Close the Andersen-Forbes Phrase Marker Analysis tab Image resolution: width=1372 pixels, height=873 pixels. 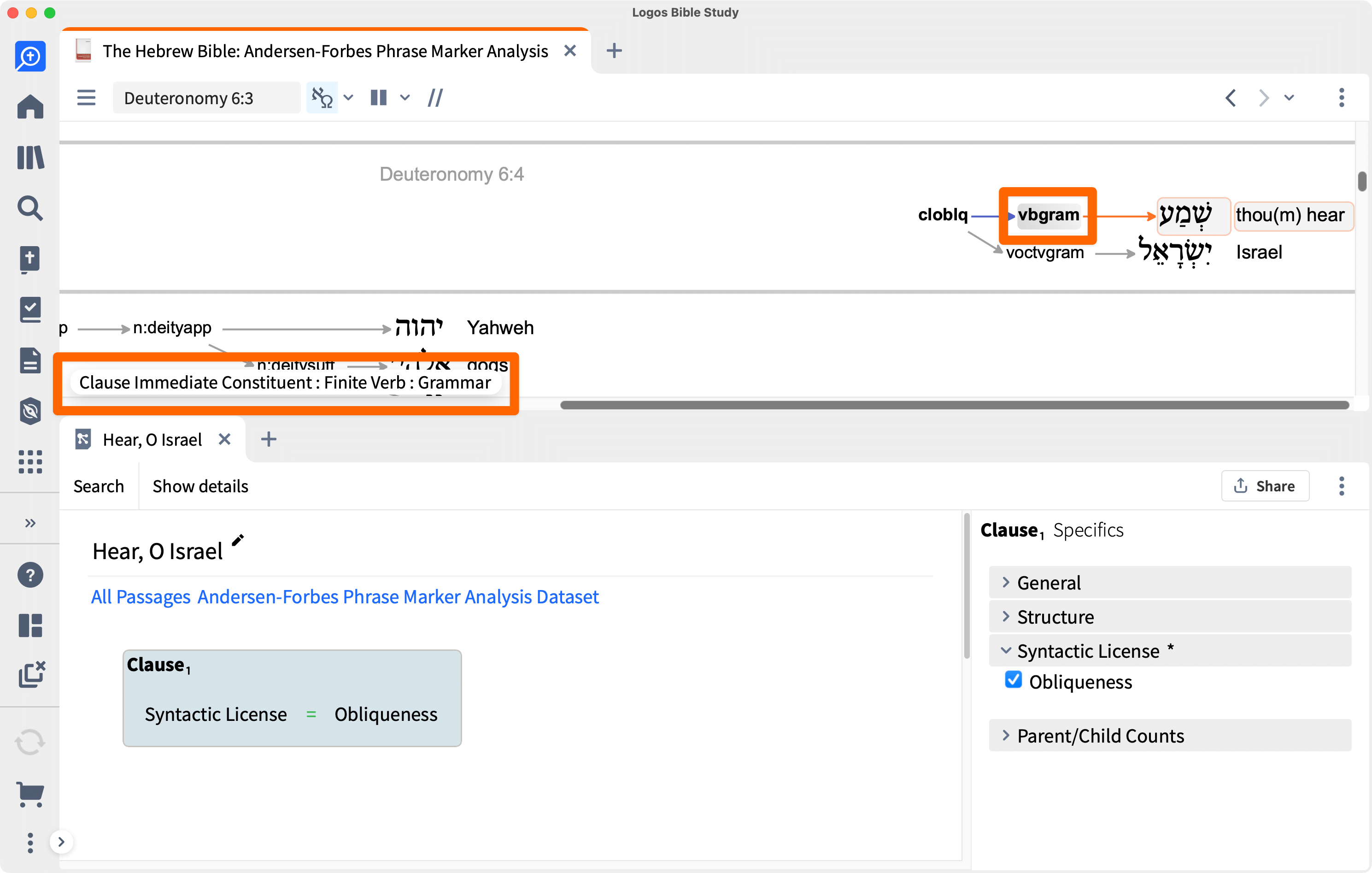(570, 51)
